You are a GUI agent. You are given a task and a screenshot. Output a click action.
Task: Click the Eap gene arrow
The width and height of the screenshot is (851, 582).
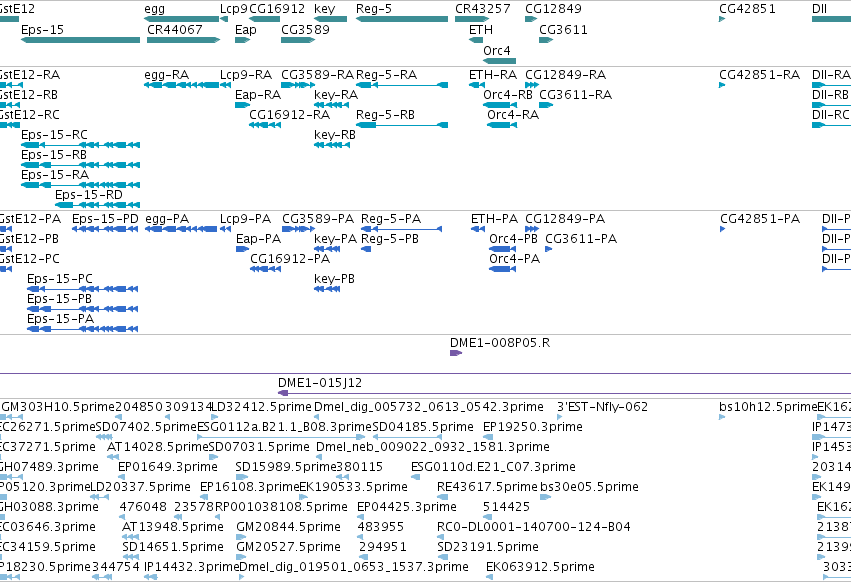click(242, 40)
